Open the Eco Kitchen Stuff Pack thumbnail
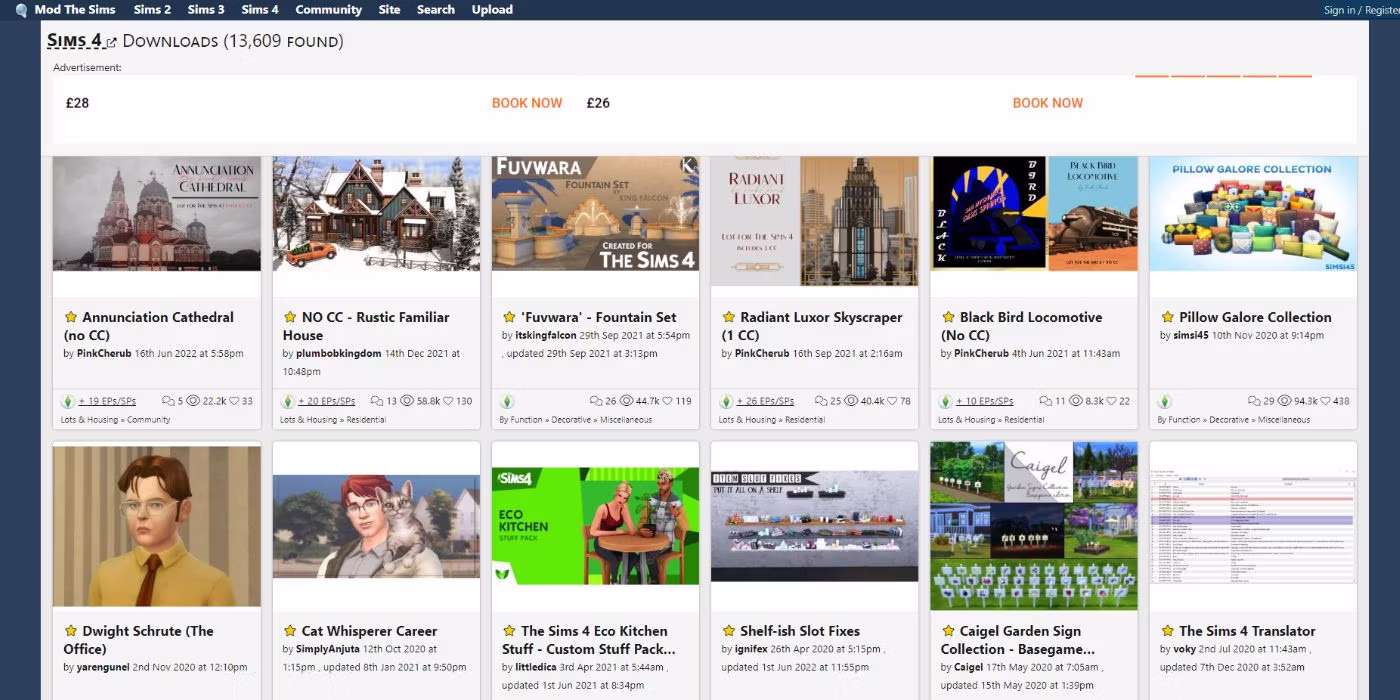 595,526
